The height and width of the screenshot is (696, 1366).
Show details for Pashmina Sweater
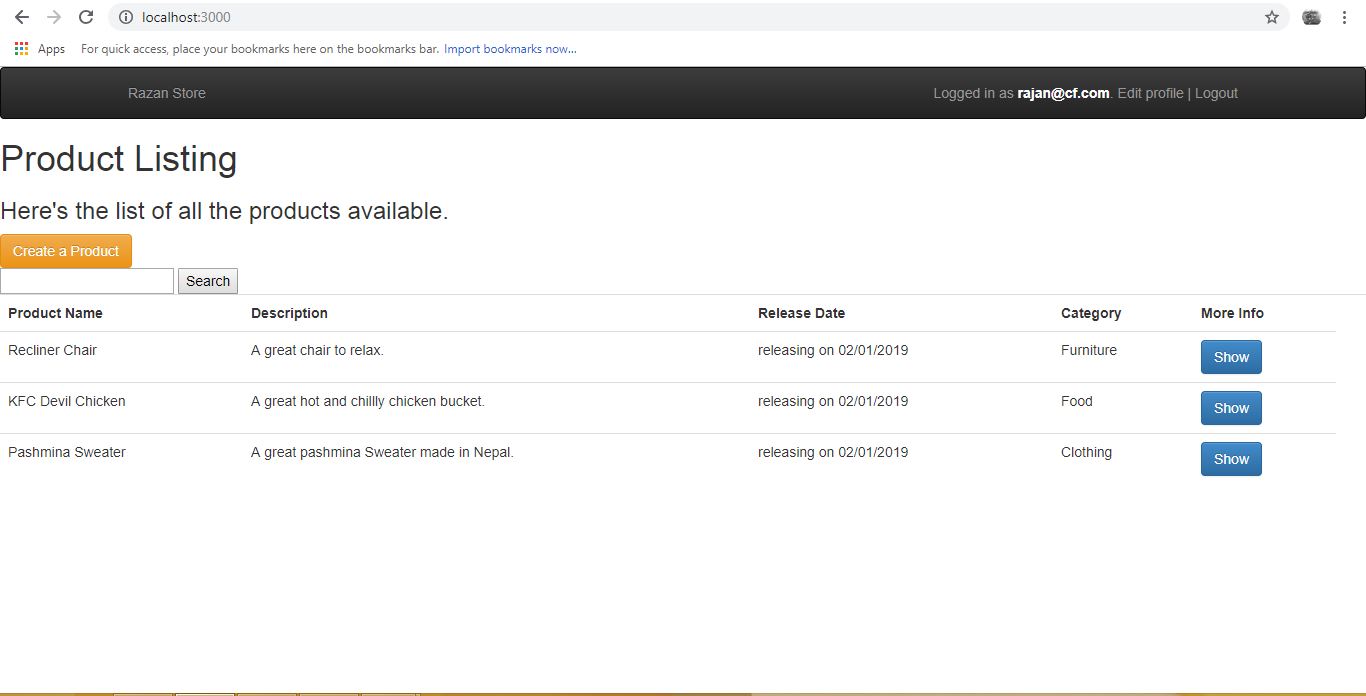pyautogui.click(x=1231, y=458)
